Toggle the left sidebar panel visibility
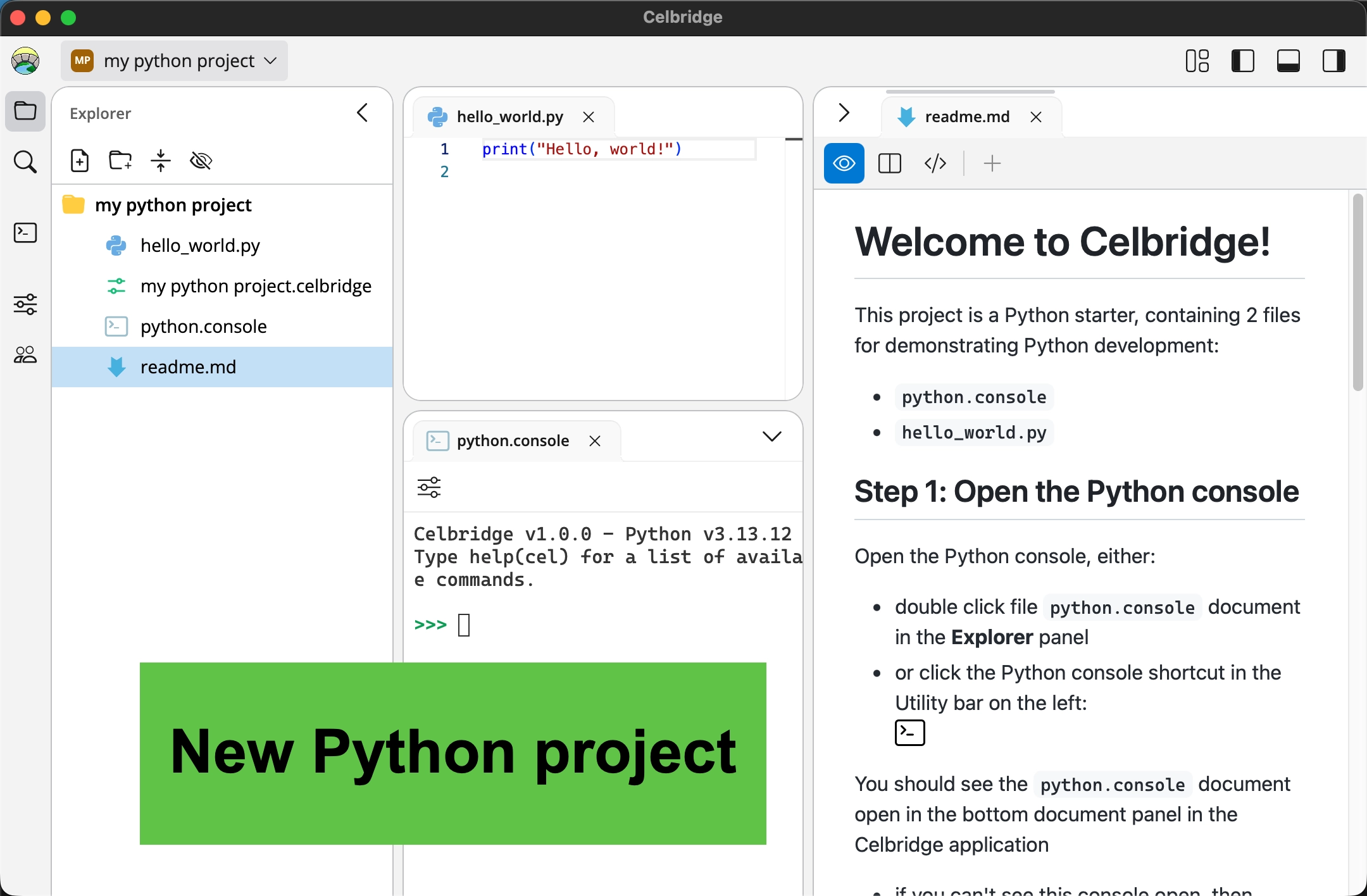 tap(1243, 61)
